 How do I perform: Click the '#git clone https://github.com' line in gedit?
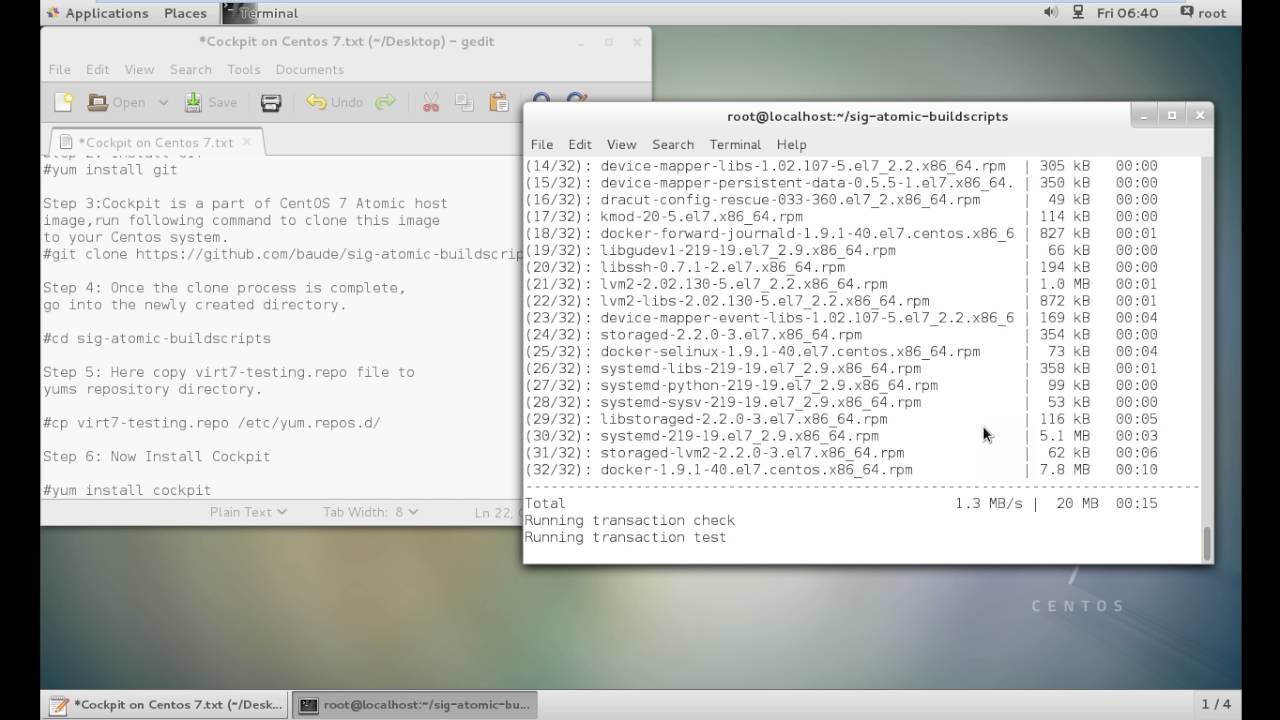pyautogui.click(x=283, y=254)
